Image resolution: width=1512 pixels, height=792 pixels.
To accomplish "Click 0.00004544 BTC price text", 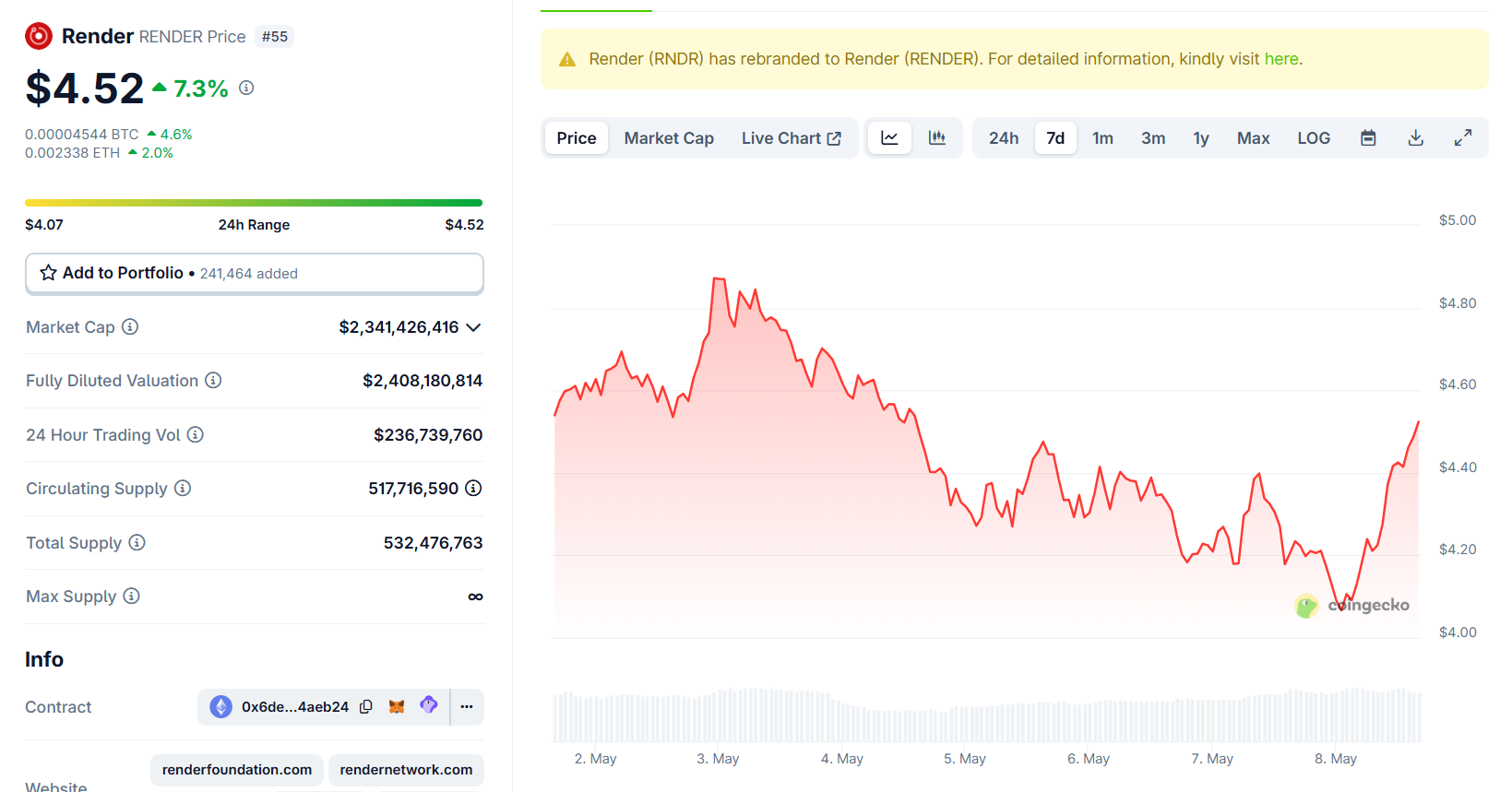I will [82, 135].
